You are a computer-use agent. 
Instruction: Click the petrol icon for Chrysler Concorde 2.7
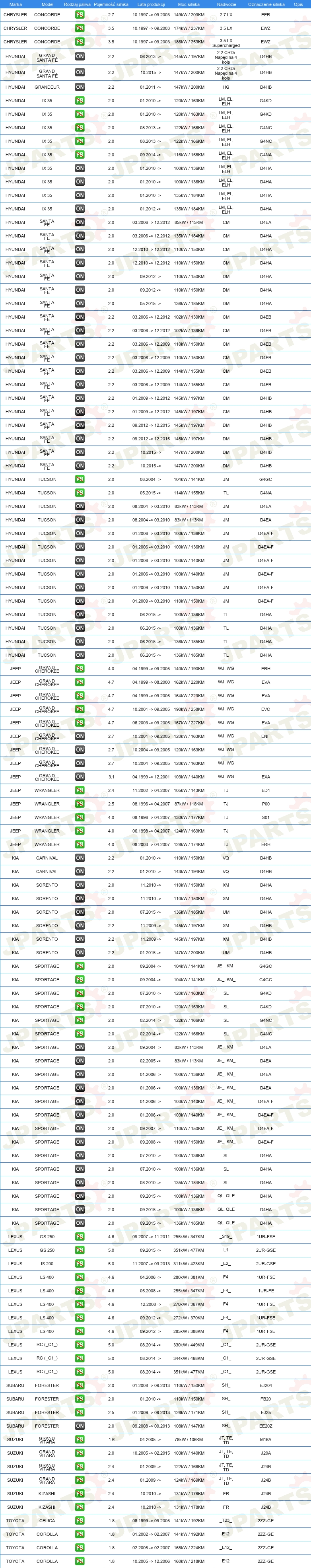[x=80, y=15]
